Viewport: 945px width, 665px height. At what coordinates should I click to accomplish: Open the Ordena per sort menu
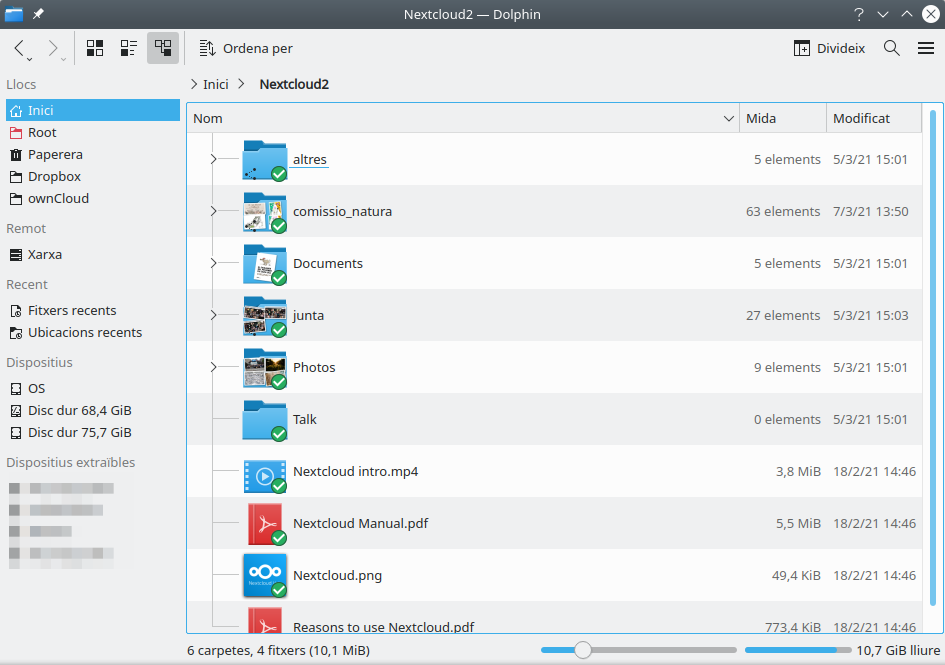click(246, 48)
